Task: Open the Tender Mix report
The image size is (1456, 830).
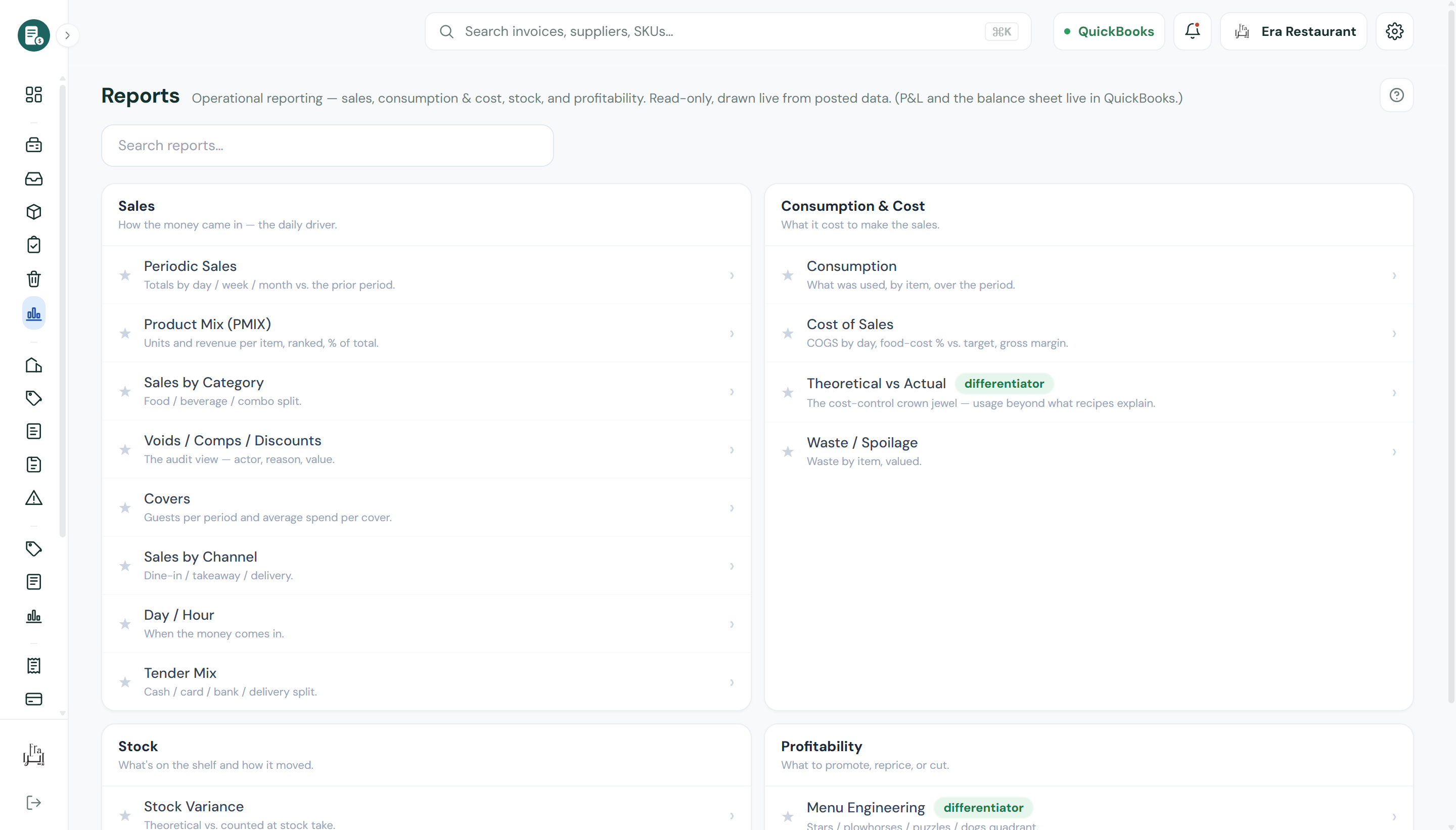Action: point(426,682)
